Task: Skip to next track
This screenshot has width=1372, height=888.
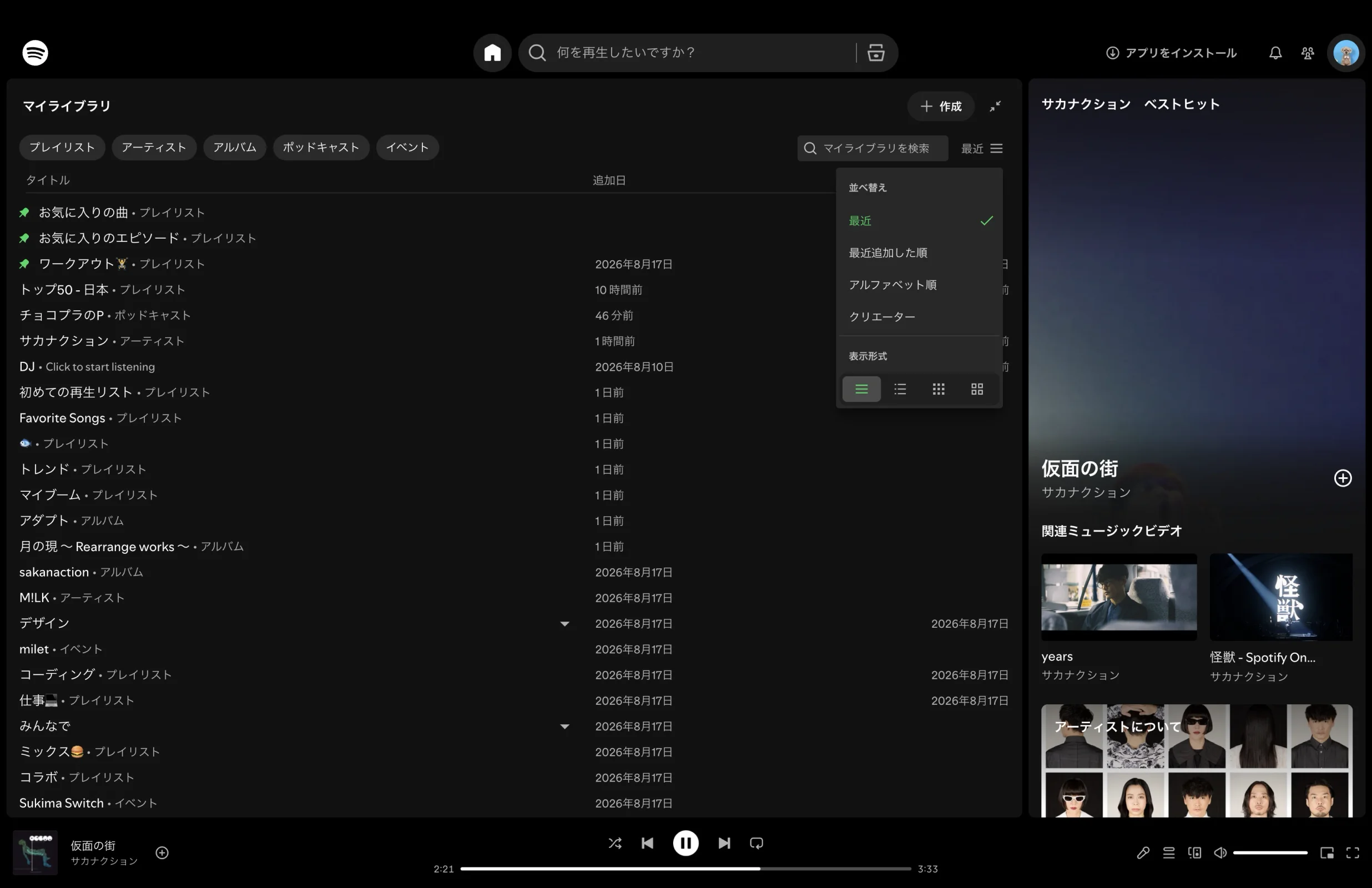Action: (x=724, y=843)
